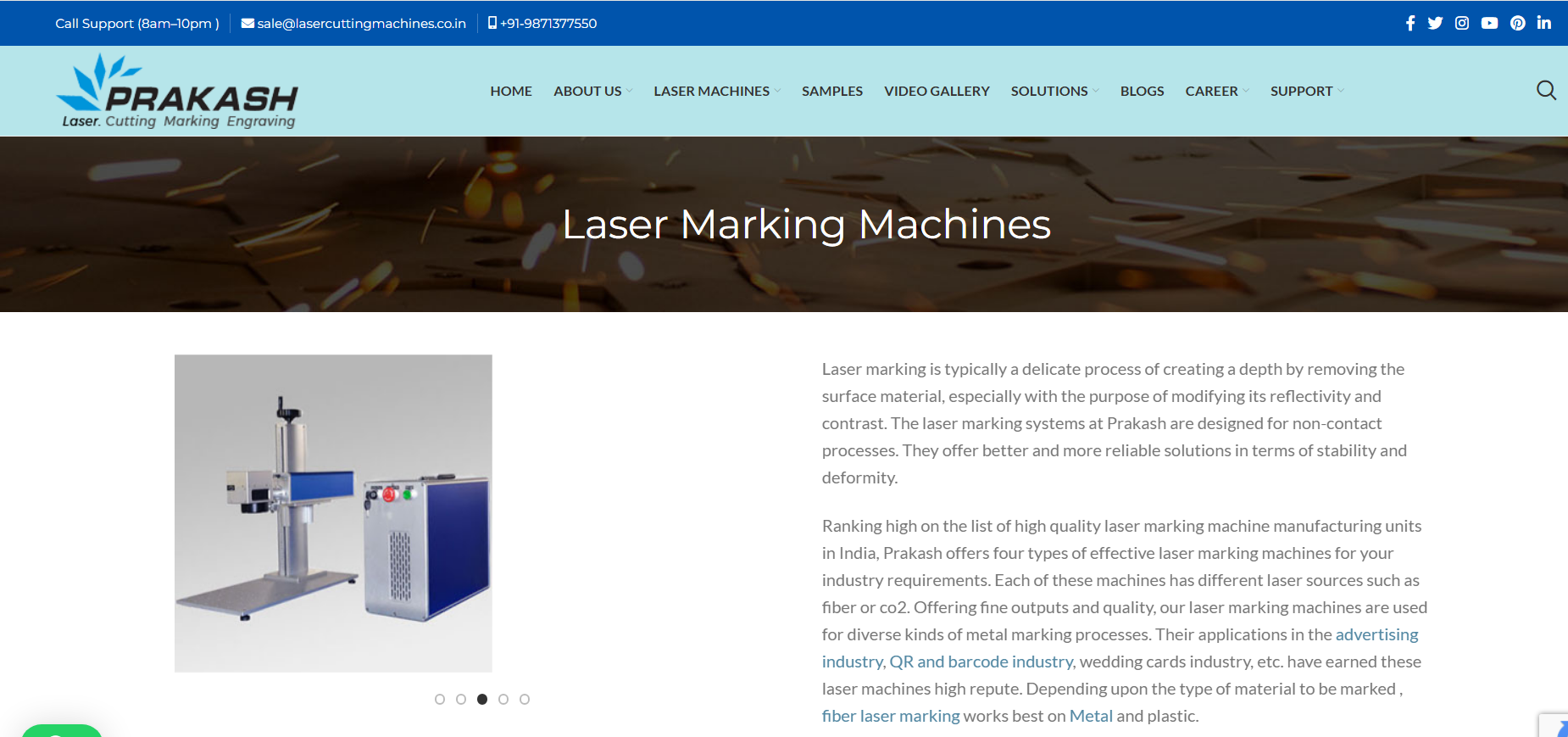This screenshot has width=1568, height=737.
Task: Open the LinkedIn social icon
Action: click(1544, 23)
